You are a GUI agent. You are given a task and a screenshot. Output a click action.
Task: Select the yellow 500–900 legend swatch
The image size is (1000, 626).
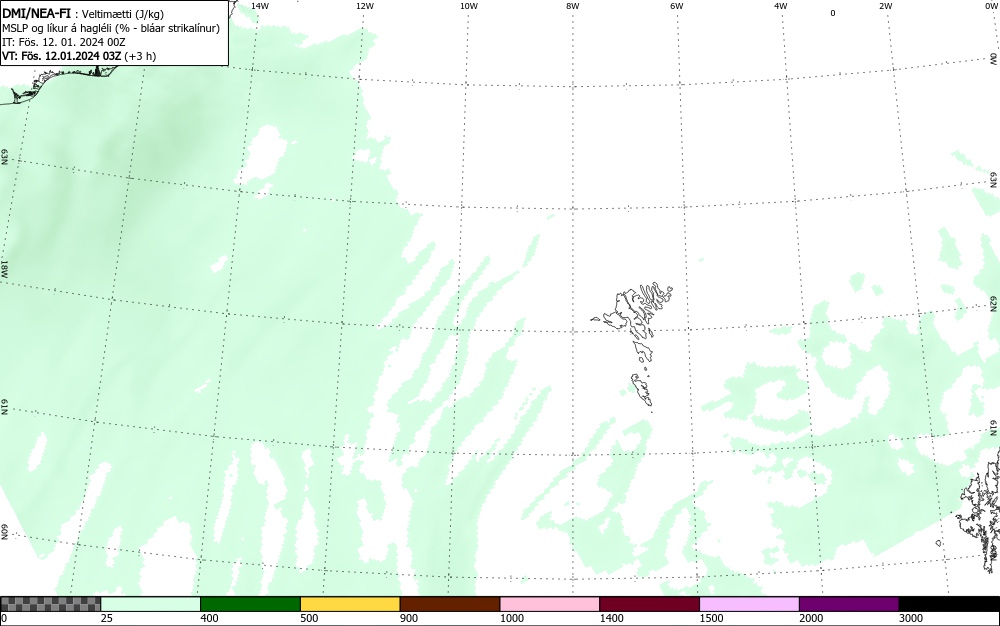350,604
